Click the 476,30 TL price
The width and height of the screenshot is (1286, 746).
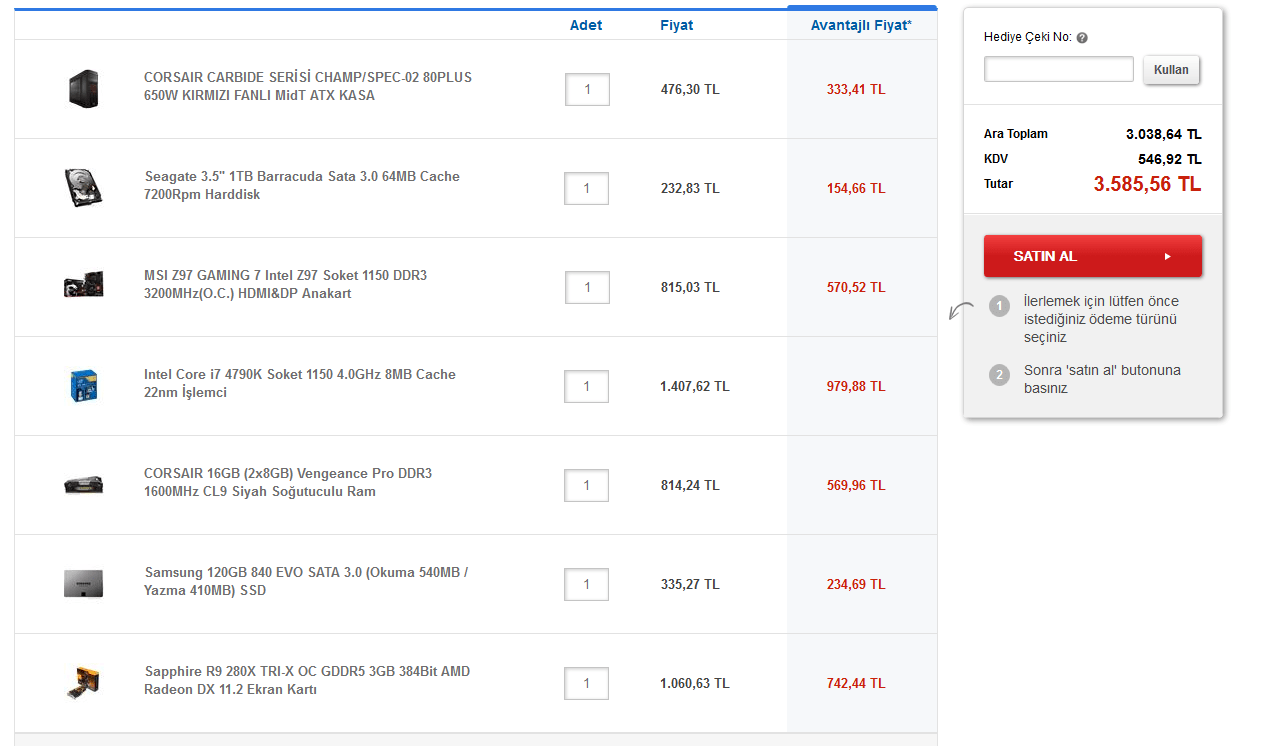point(690,89)
